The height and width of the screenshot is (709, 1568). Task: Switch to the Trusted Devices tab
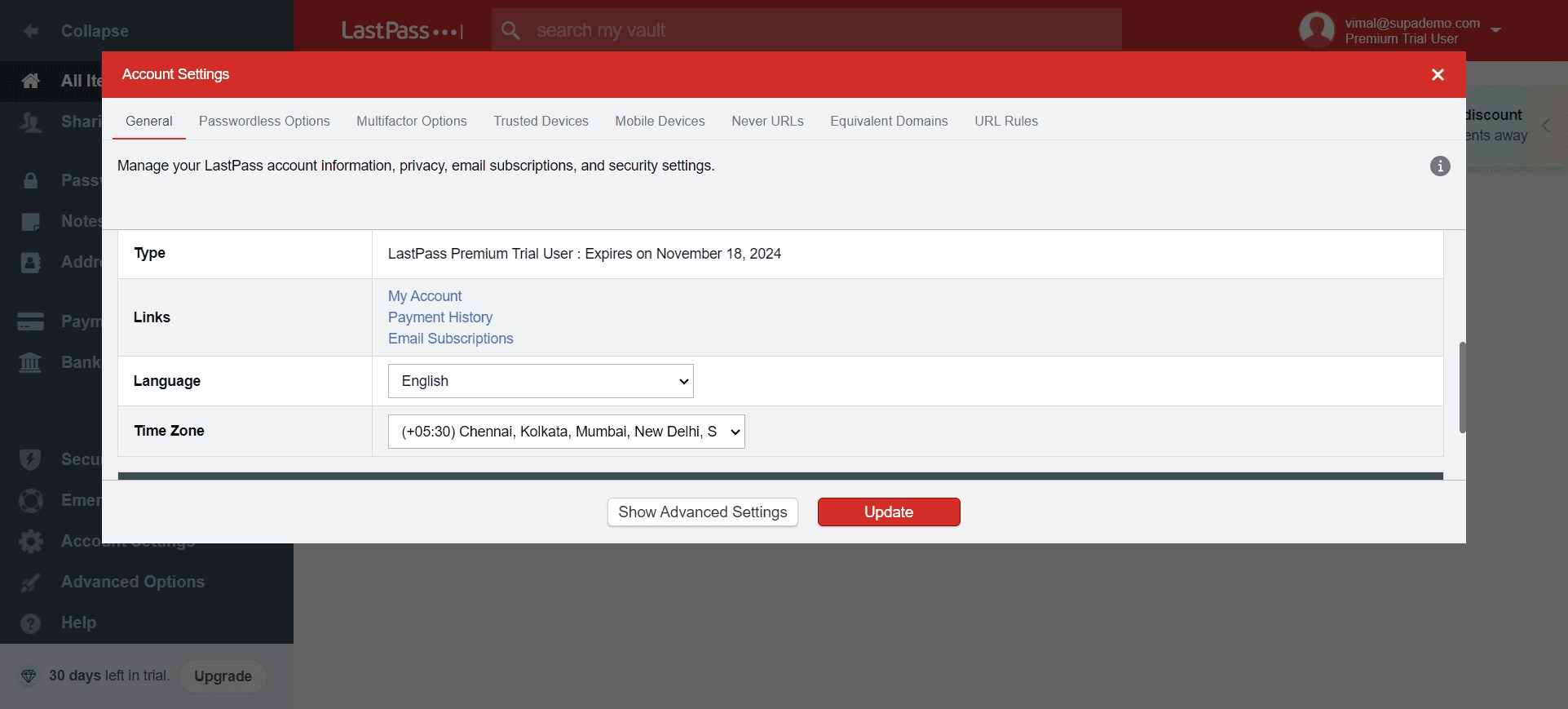(541, 121)
